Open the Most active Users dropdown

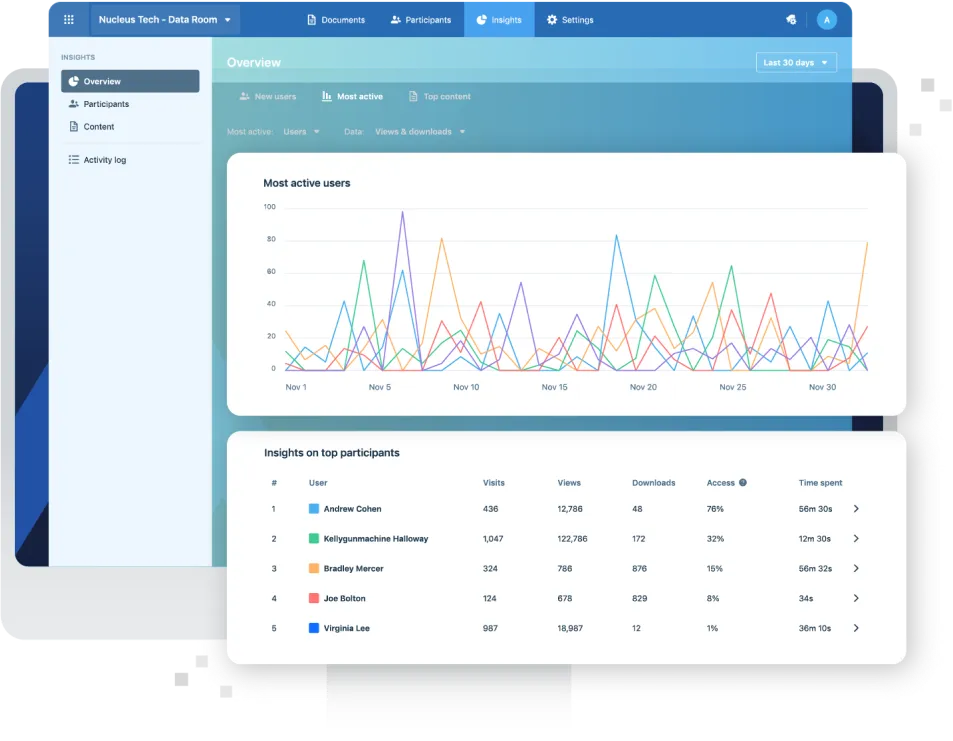301,131
